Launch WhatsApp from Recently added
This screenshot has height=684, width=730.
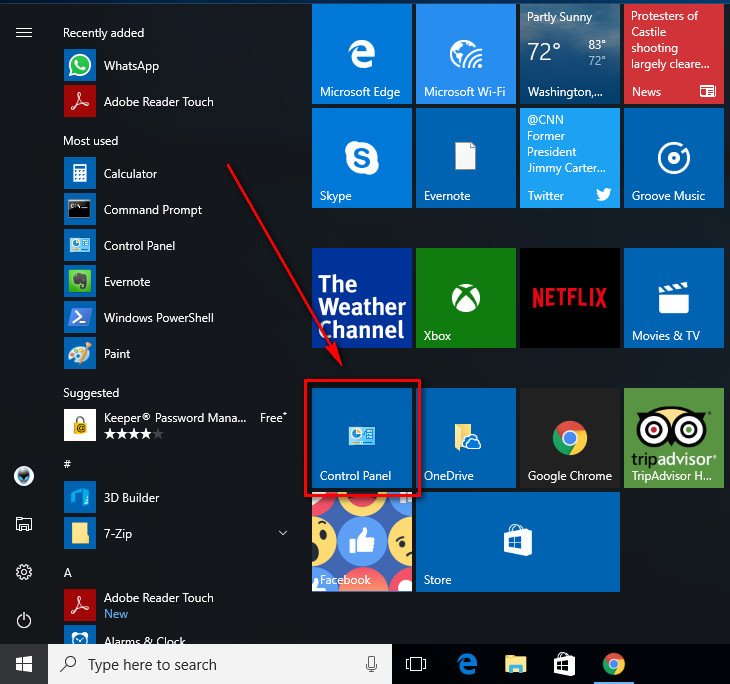point(176,66)
